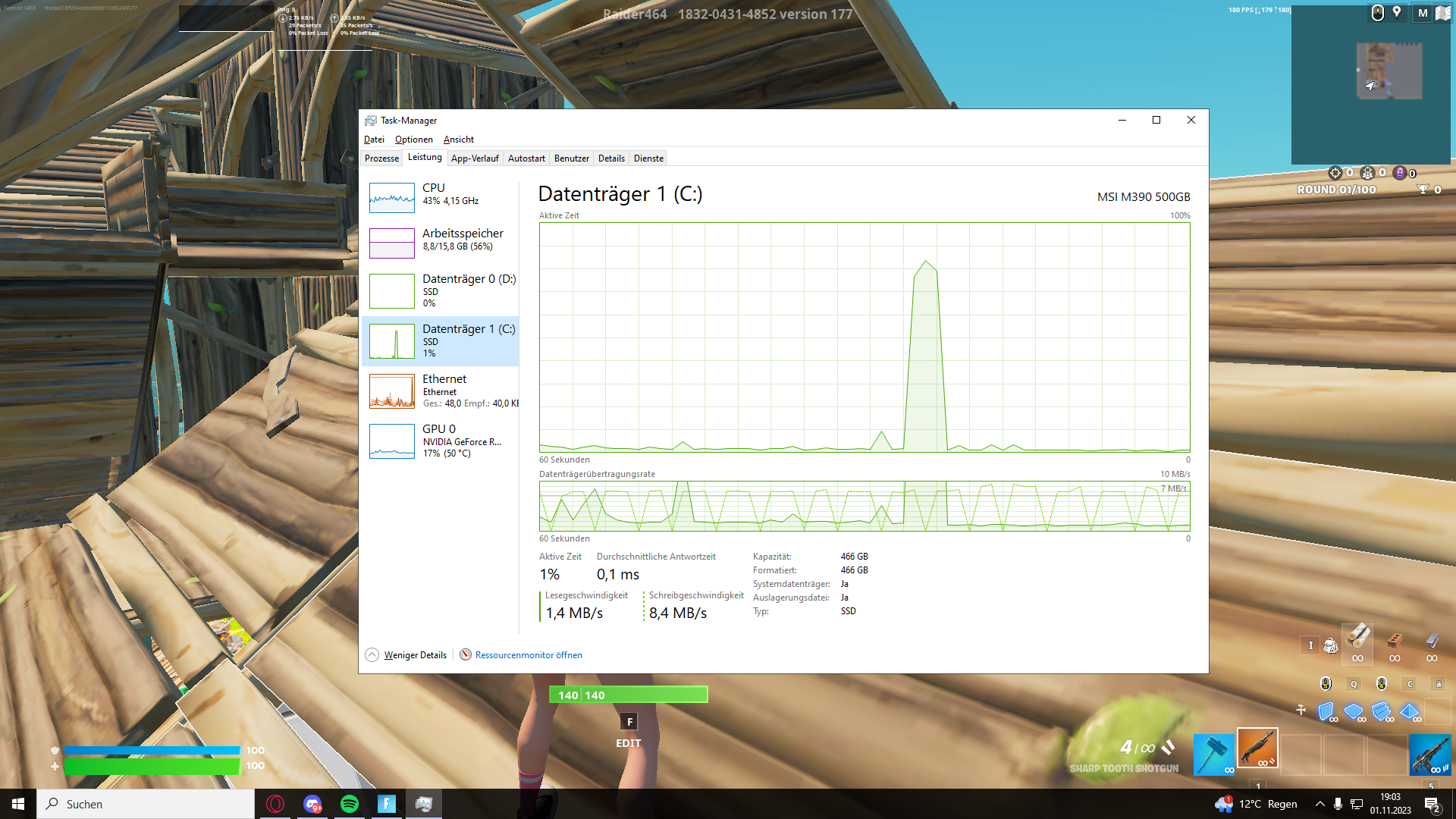Switch to the Autostart tab
The width and height of the screenshot is (1456, 819).
[x=526, y=158]
